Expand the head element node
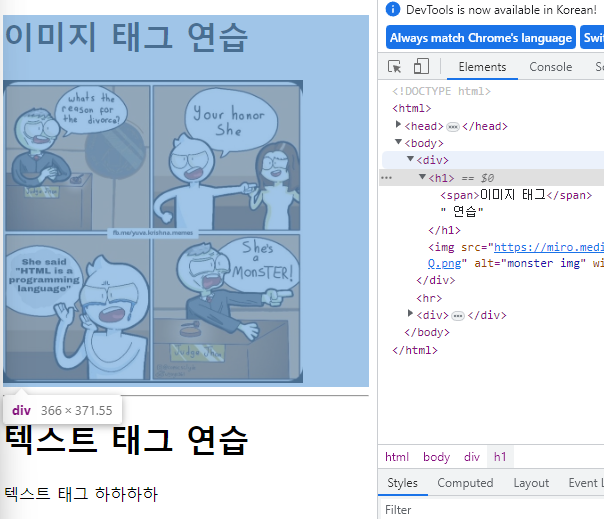 pyautogui.click(x=398, y=124)
